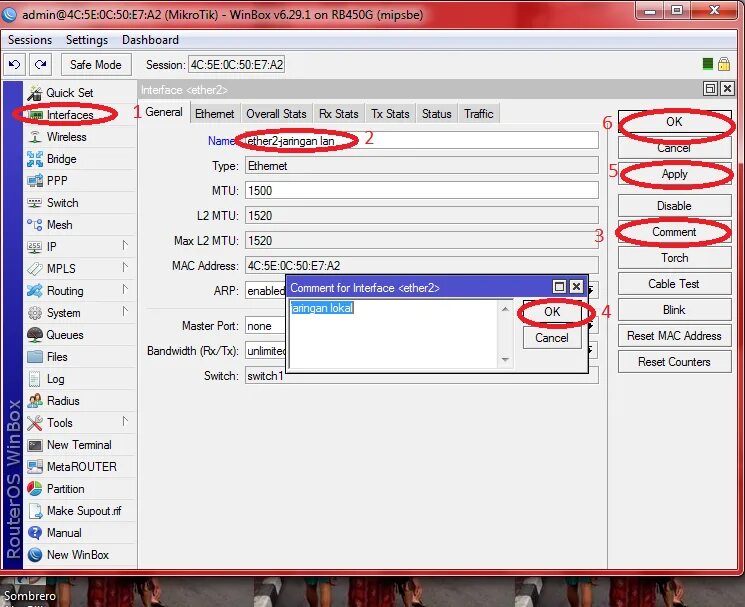Open the MPLS menu entry
The height and width of the screenshot is (607, 745).
(x=80, y=268)
